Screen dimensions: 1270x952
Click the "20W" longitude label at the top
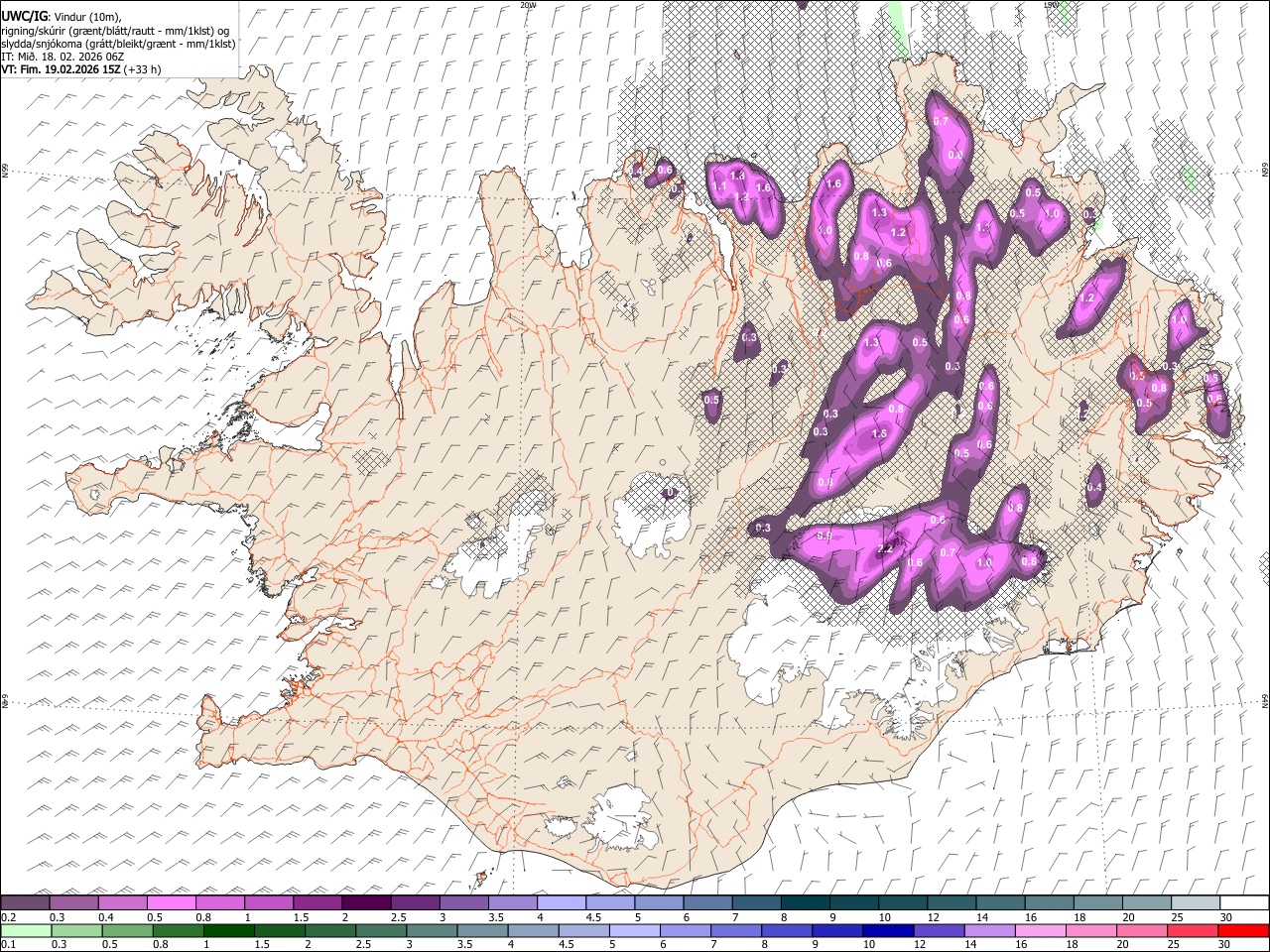(x=527, y=5)
